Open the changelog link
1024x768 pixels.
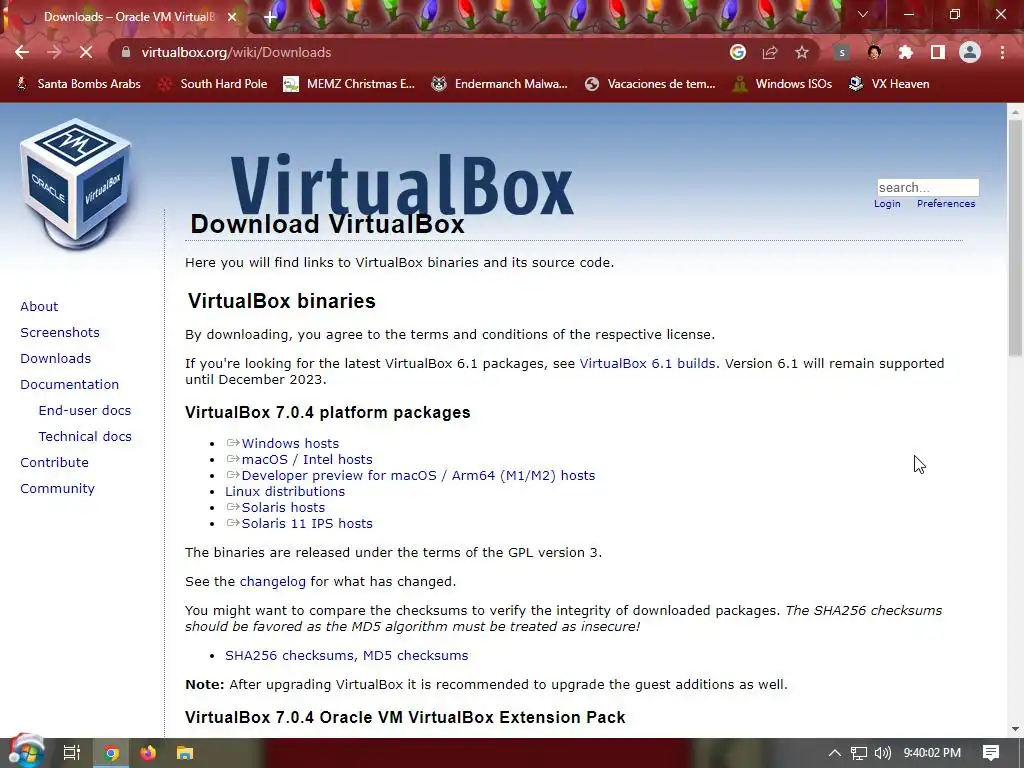272,581
